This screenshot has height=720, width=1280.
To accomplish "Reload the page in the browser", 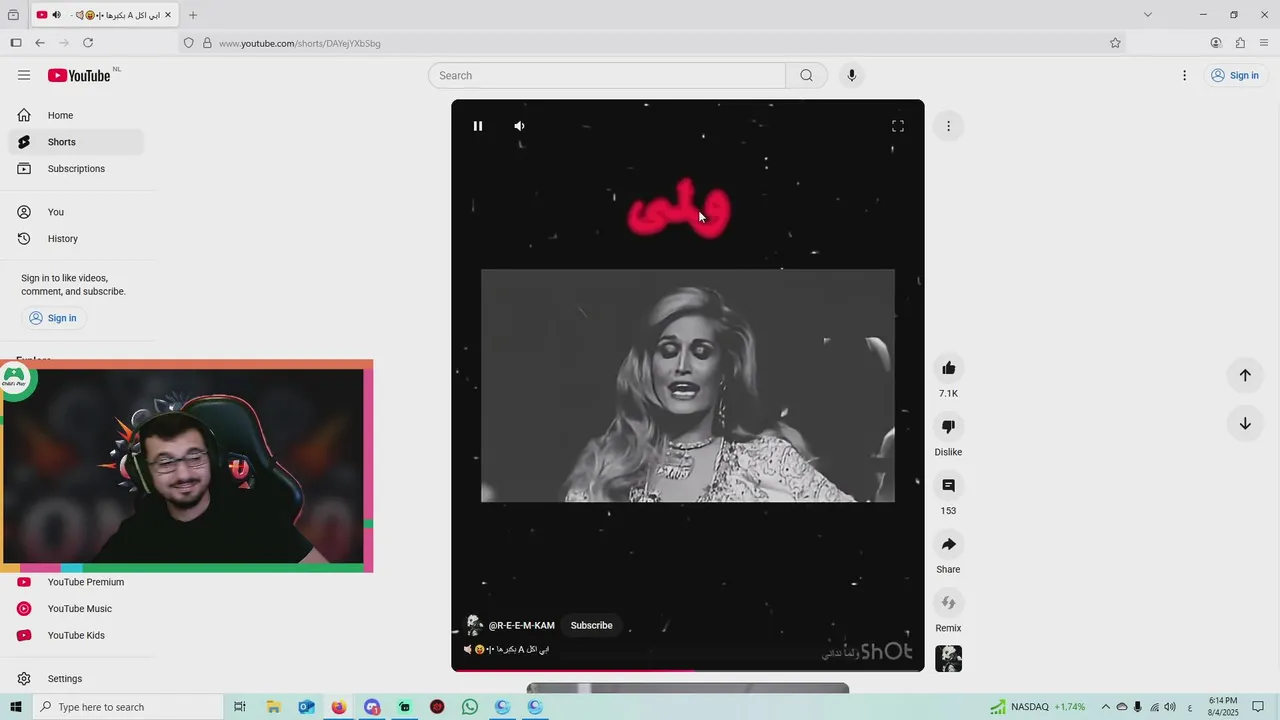I will 88,43.
